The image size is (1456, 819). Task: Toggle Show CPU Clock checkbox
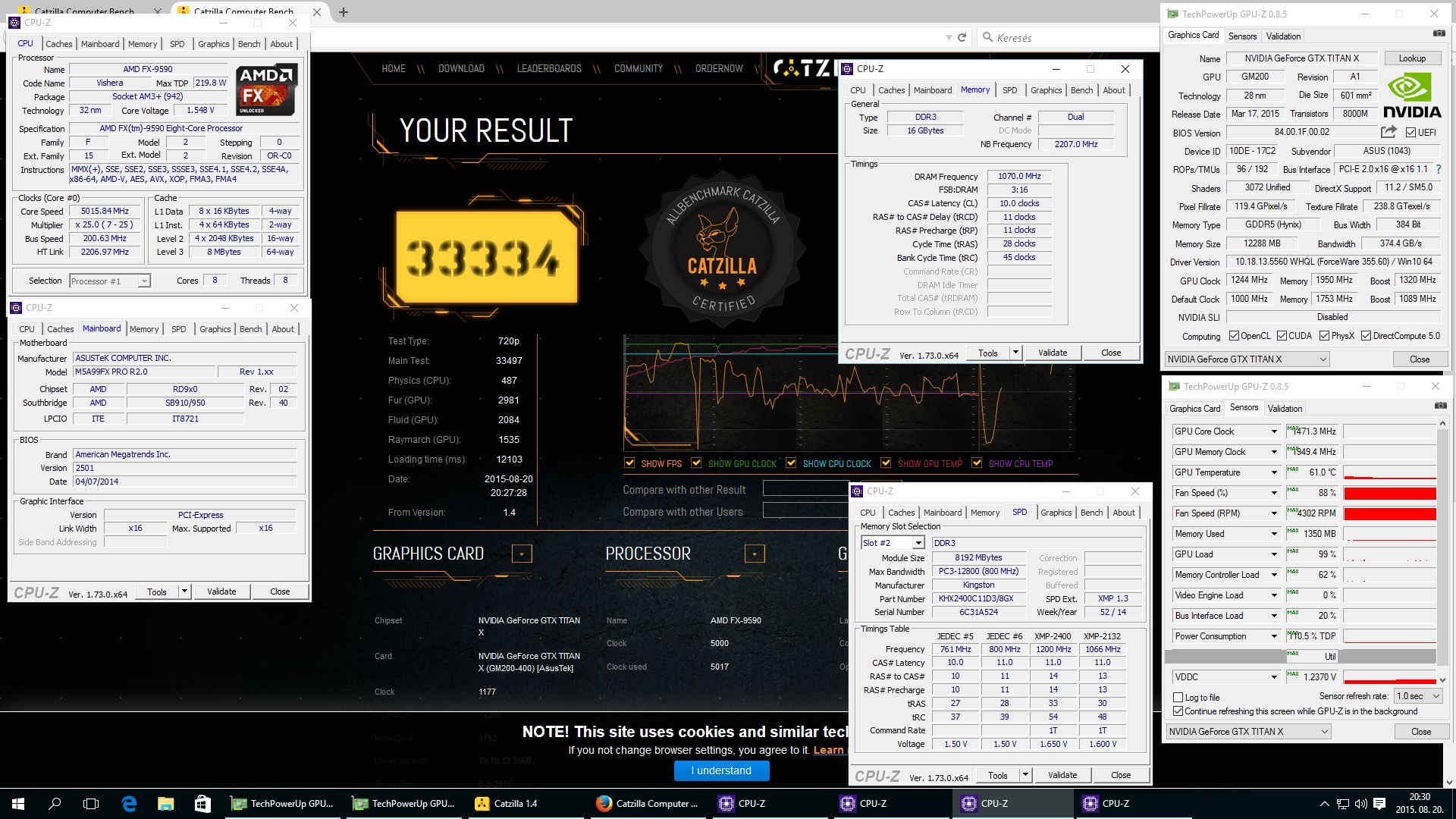pos(791,463)
